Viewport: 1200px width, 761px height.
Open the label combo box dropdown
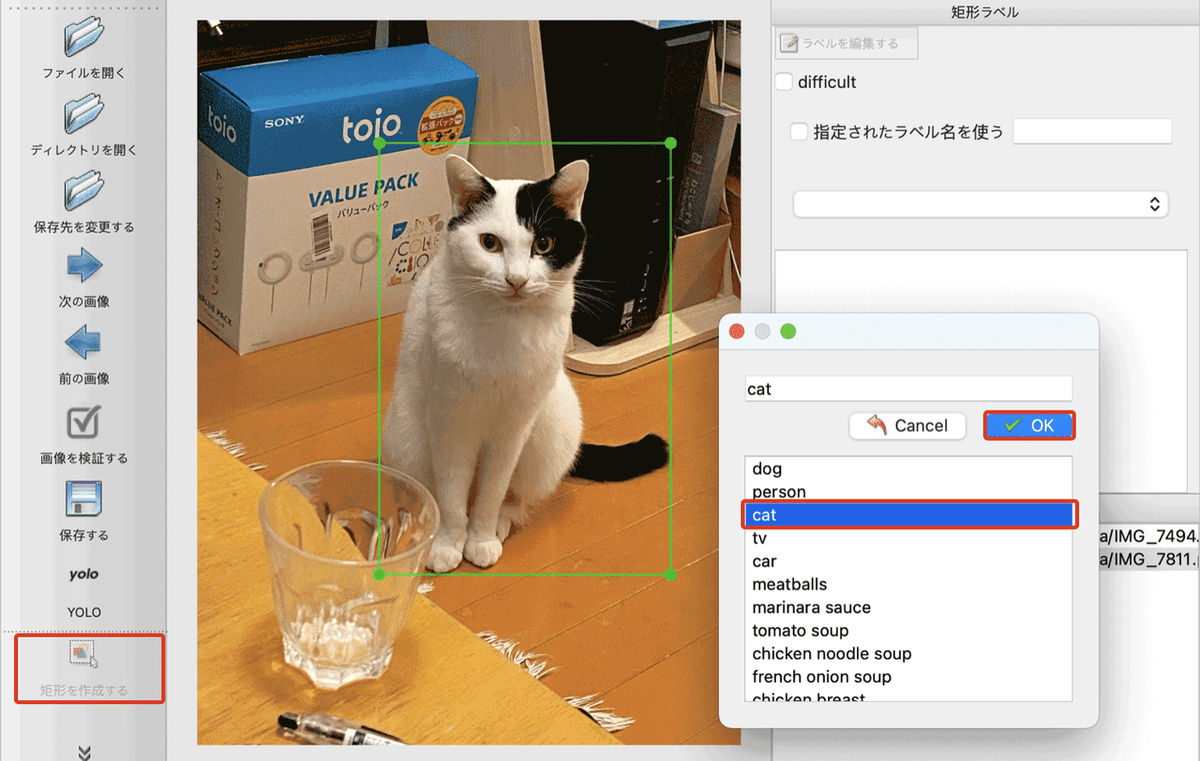point(978,203)
